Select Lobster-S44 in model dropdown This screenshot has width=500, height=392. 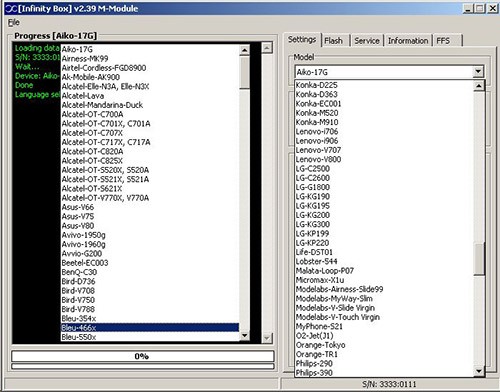point(384,261)
